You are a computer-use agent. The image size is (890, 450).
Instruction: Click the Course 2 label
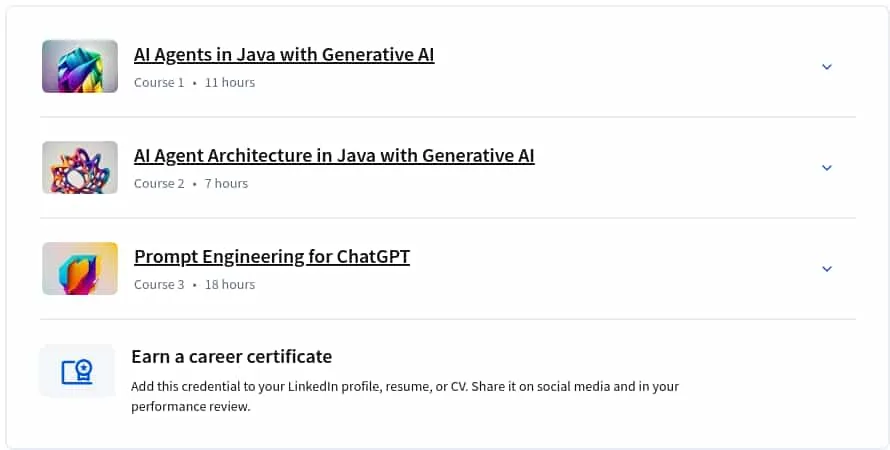pos(159,183)
